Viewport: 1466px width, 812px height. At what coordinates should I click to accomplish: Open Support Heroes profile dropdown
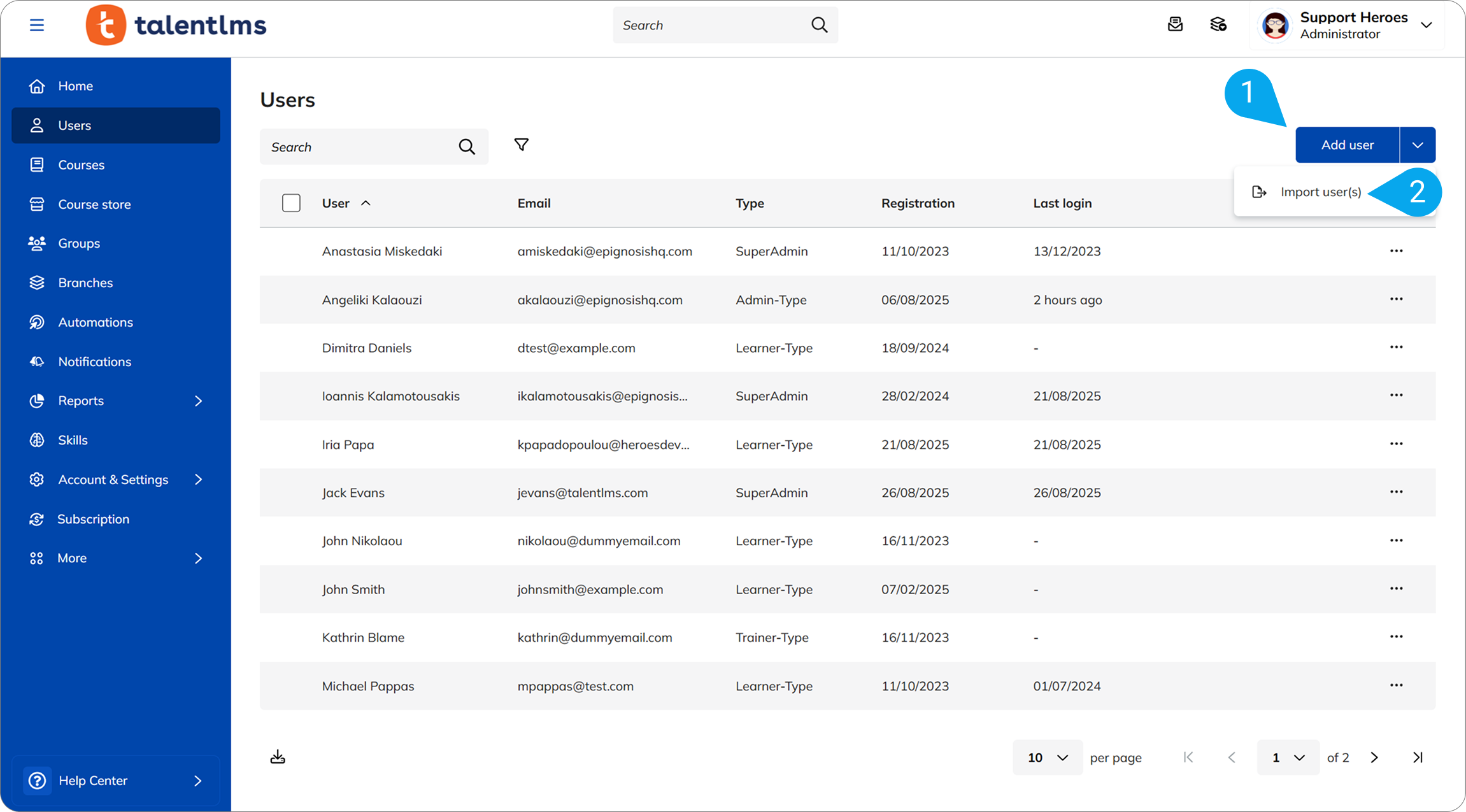[1427, 25]
